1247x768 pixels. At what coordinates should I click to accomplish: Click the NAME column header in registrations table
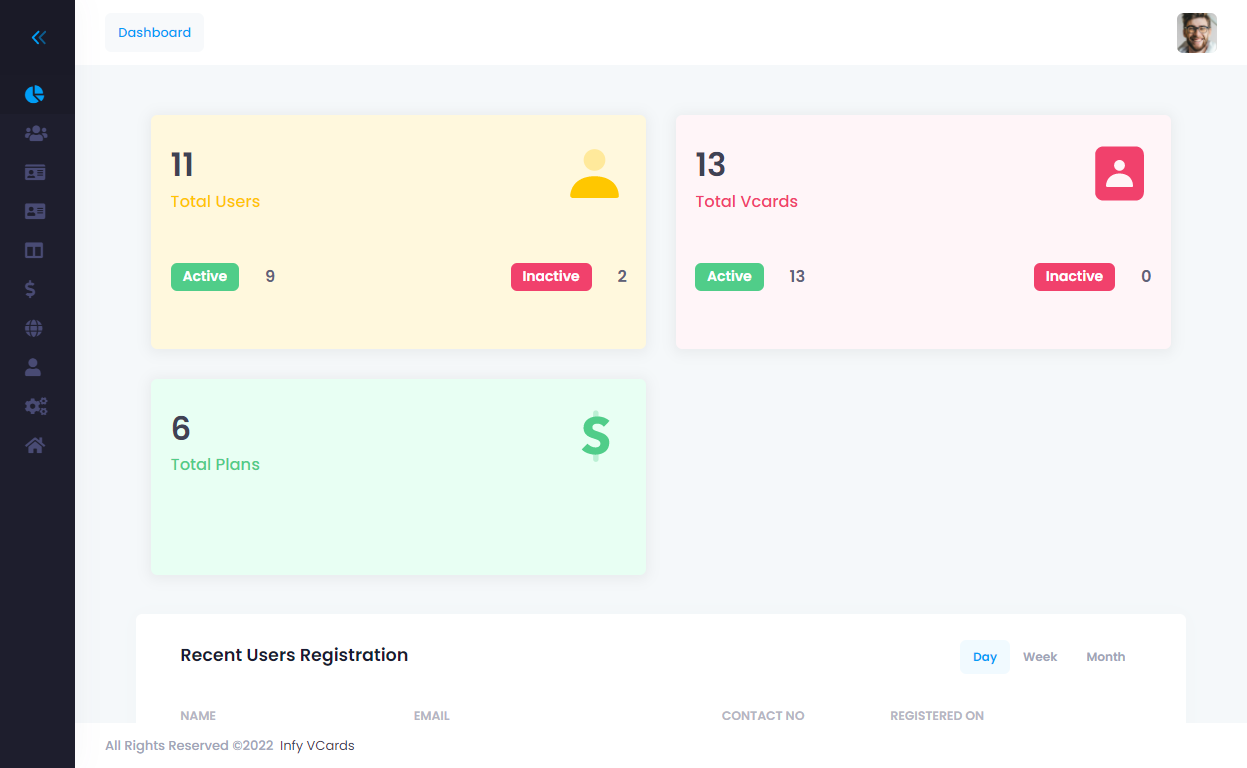(198, 715)
